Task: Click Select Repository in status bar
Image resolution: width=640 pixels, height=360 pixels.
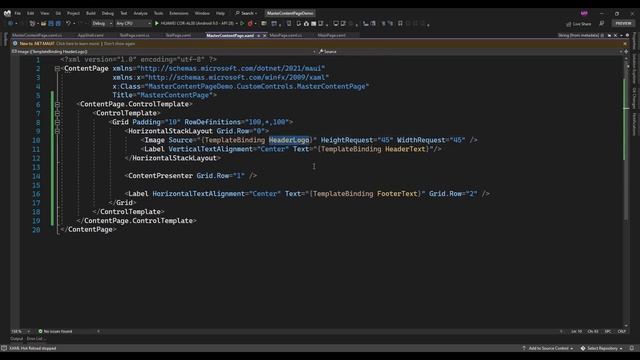Action: coord(602,348)
